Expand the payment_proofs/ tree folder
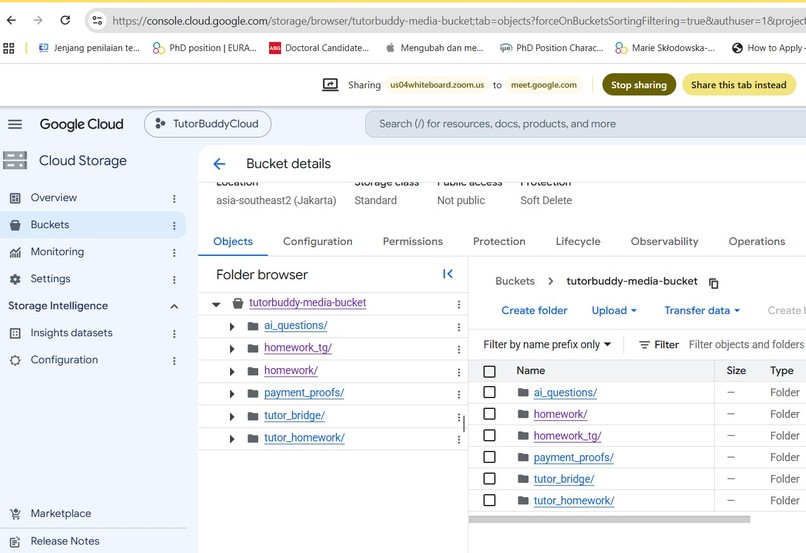 232,394
